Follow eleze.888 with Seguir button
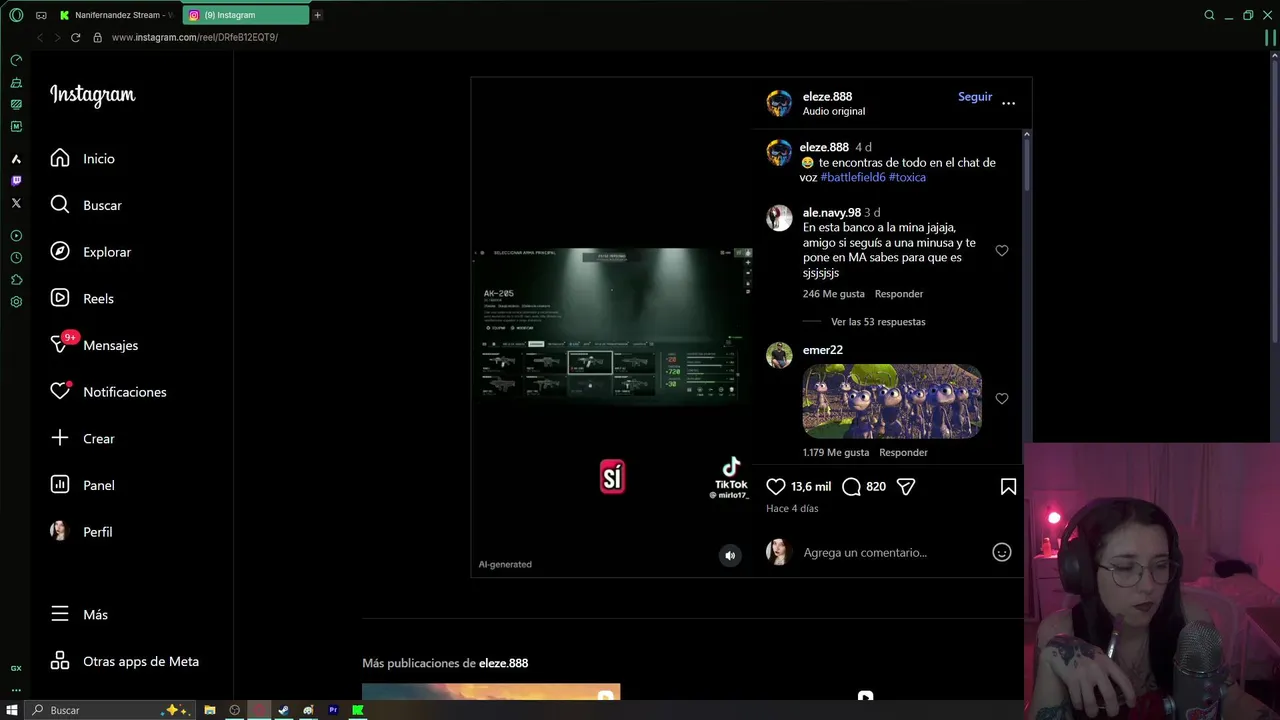Screen dimensions: 1280x720 975,97
